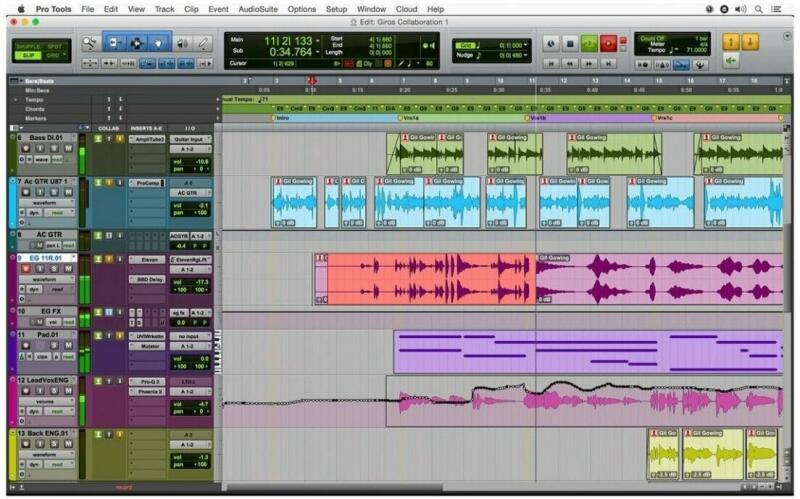Select the Grabber hand tool
Image resolution: width=800 pixels, height=499 pixels.
point(159,44)
